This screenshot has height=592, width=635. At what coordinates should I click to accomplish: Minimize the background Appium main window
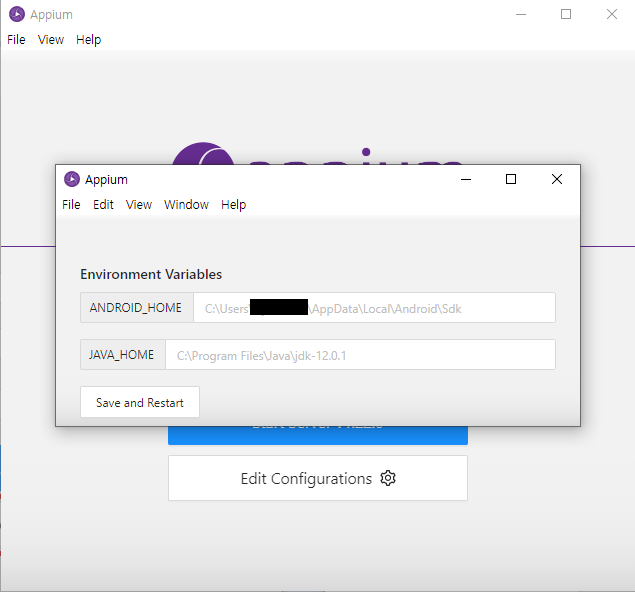pyautogui.click(x=521, y=14)
